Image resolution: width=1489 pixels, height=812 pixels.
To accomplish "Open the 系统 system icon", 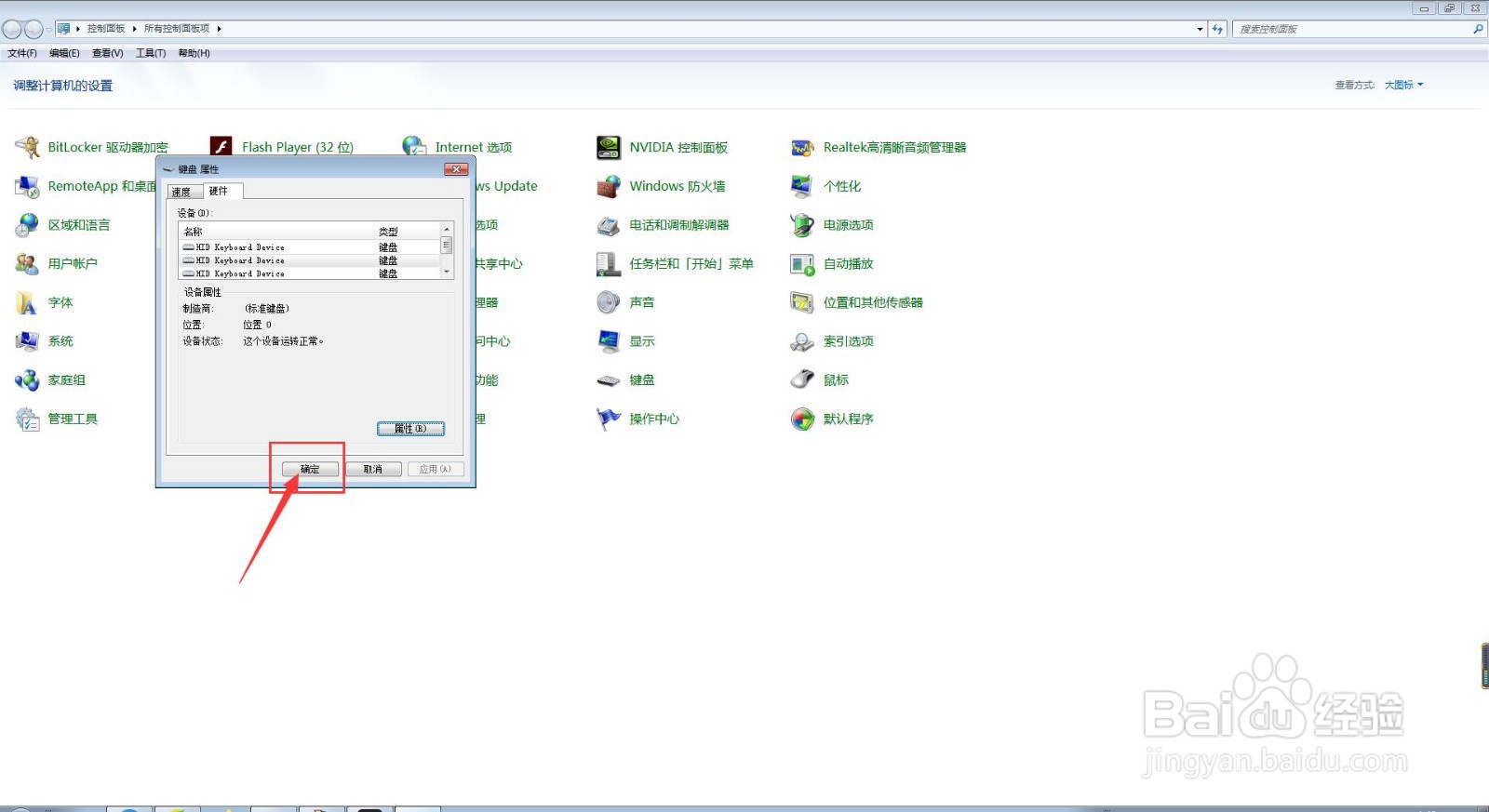I will [x=28, y=341].
